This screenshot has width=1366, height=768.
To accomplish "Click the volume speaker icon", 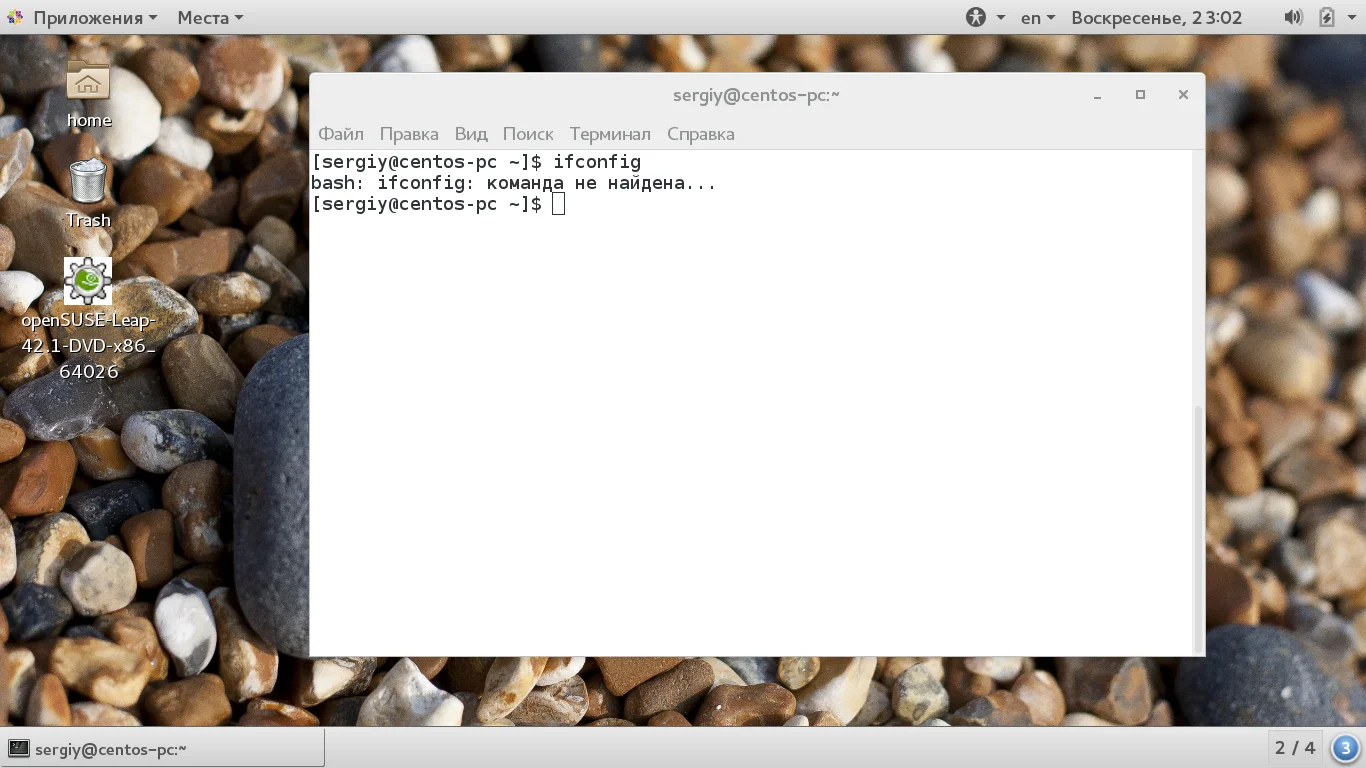I will coord(1293,17).
